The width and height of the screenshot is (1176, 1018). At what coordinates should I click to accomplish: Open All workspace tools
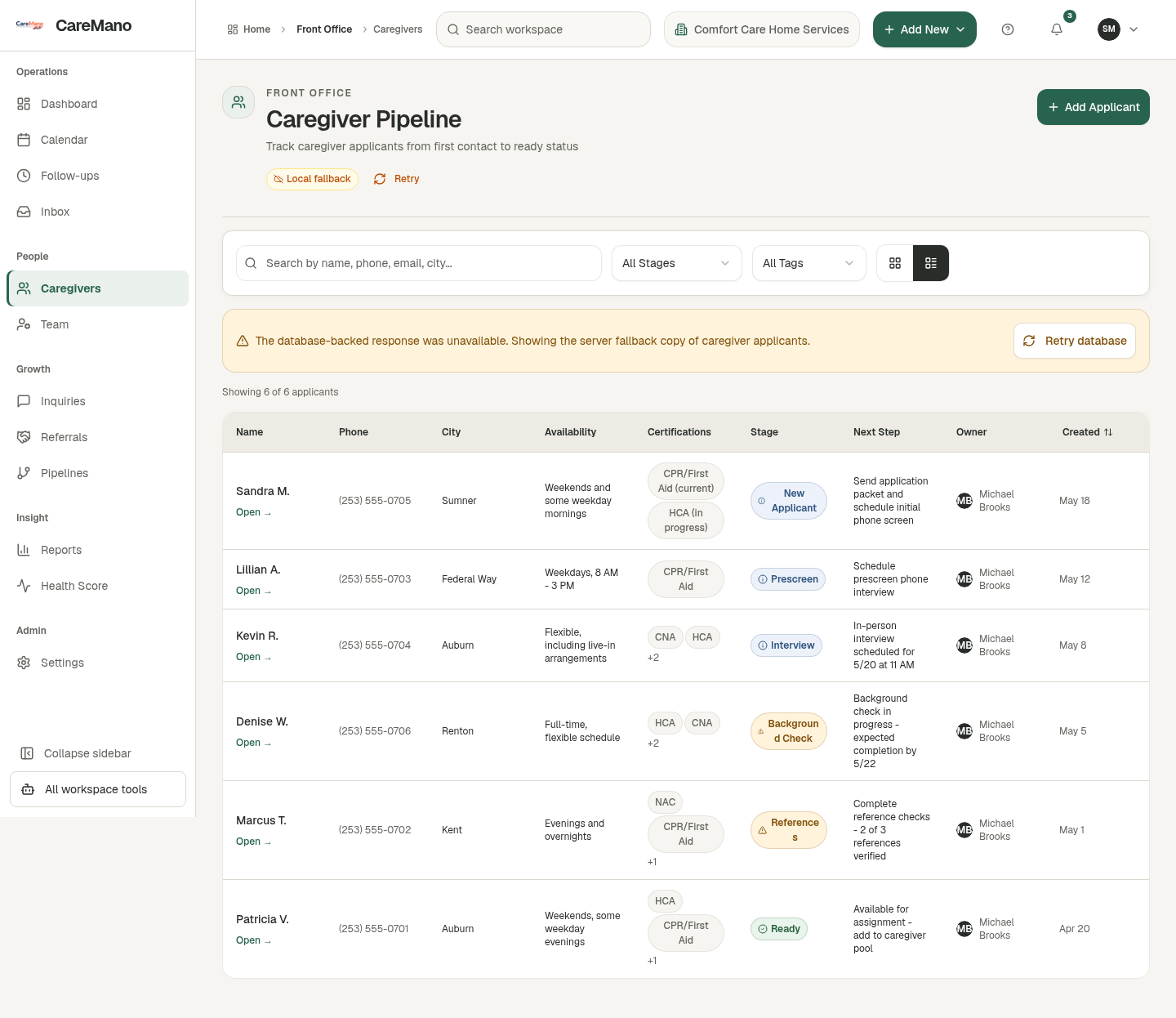pyautogui.click(x=98, y=789)
